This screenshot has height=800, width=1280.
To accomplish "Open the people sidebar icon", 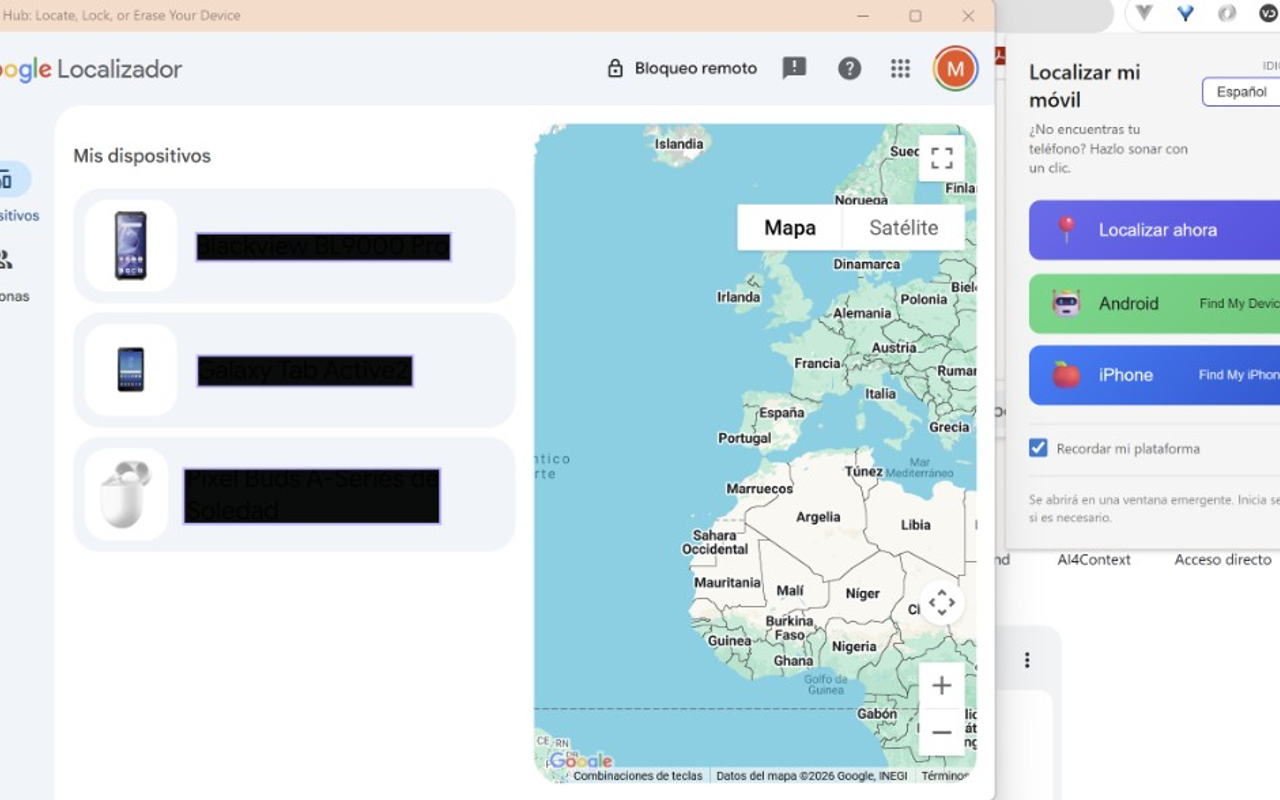I will pyautogui.click(x=6, y=260).
